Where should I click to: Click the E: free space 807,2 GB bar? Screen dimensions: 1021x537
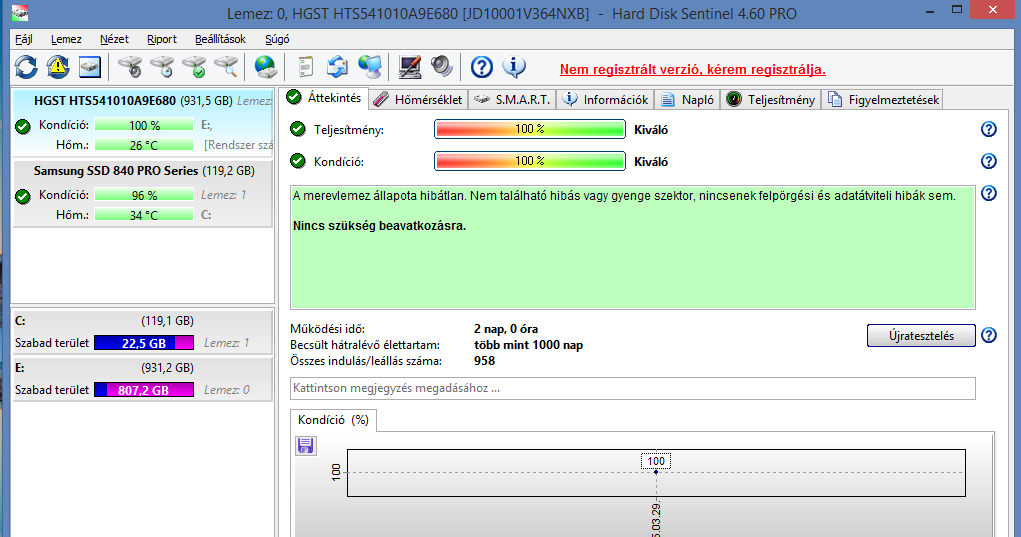[x=144, y=390]
